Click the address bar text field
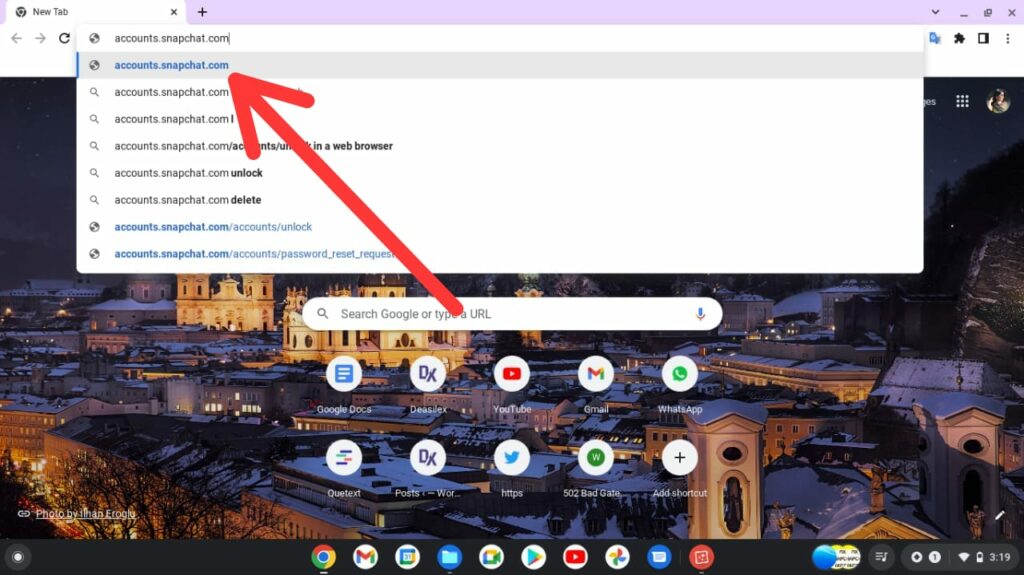This screenshot has height=575, width=1024. click(x=500, y=39)
